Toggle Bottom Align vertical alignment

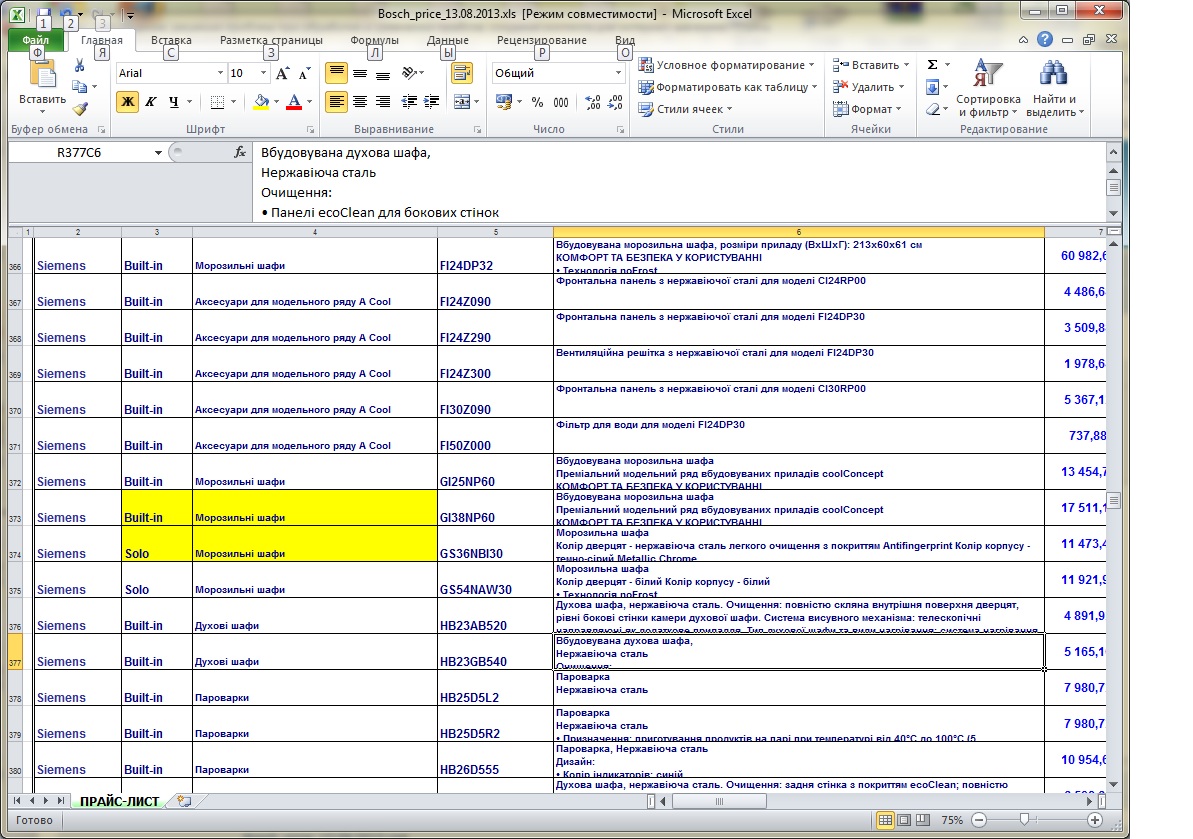(383, 73)
